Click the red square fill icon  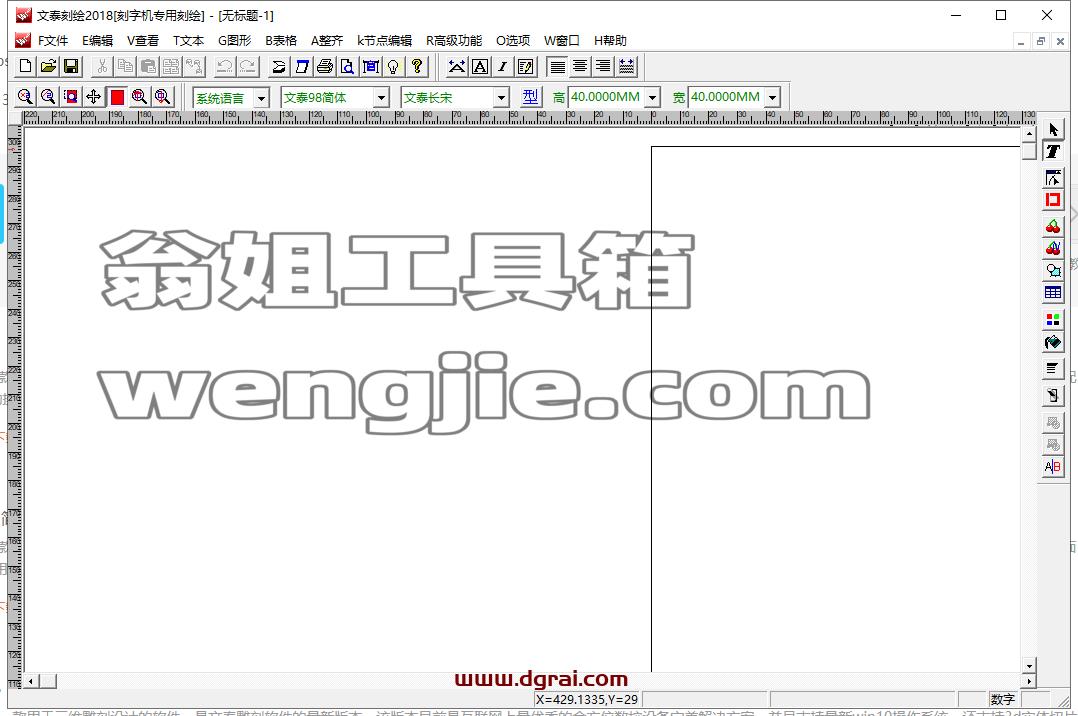(x=117, y=96)
